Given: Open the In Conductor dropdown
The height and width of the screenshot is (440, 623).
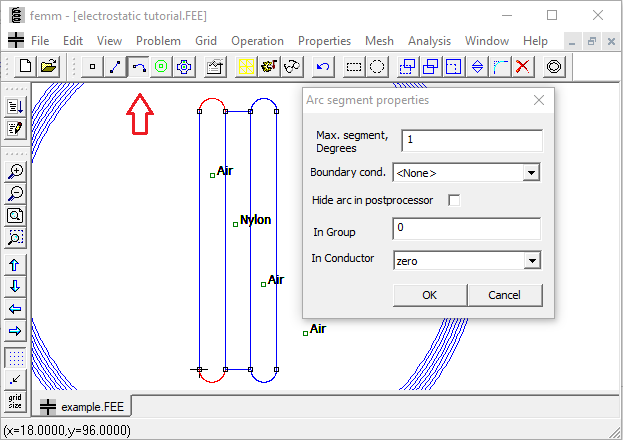Looking at the screenshot, I should pos(531,261).
